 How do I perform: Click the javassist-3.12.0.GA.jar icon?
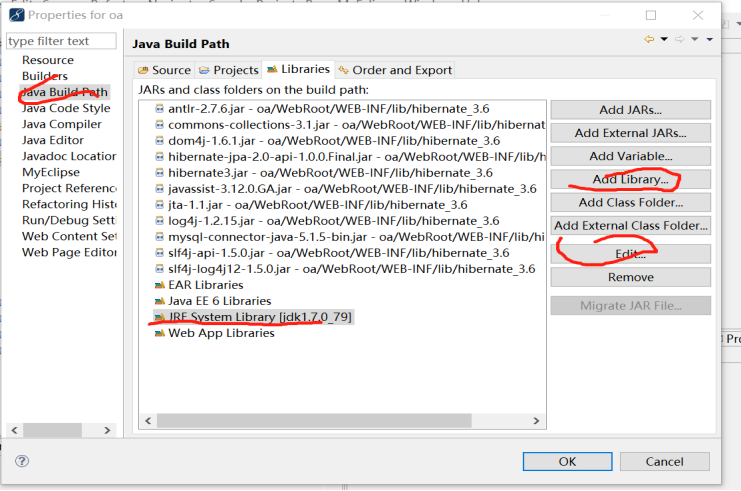[x=160, y=189]
